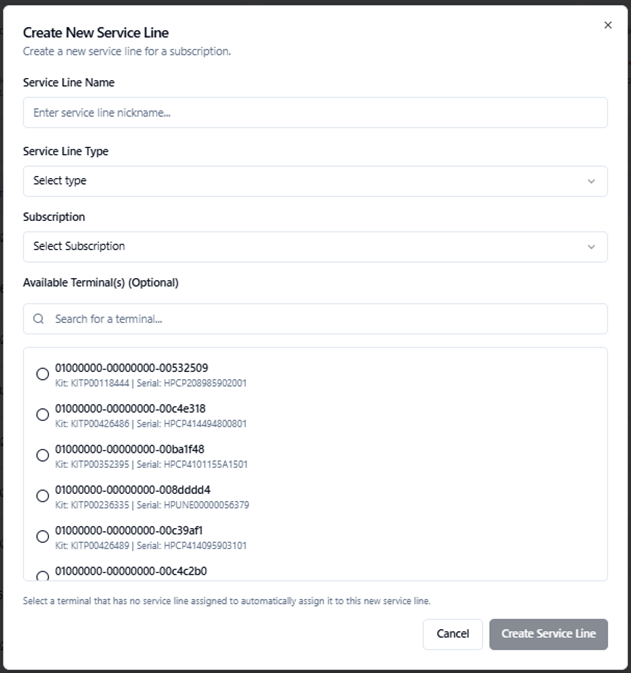
Task: Click Kit KITP00236335 serial details text
Action: pos(152,505)
